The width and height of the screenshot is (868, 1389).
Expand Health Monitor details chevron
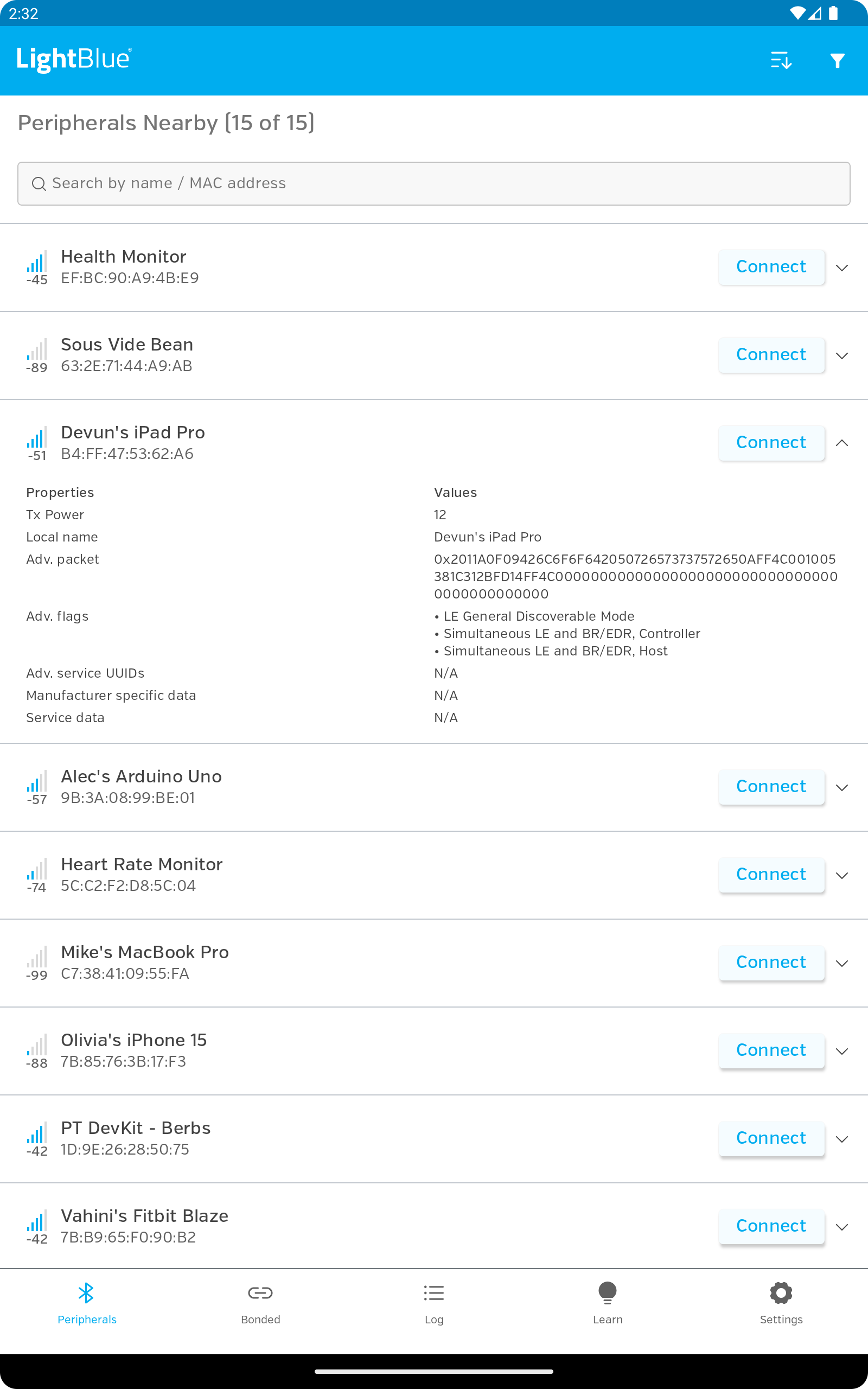(x=842, y=267)
